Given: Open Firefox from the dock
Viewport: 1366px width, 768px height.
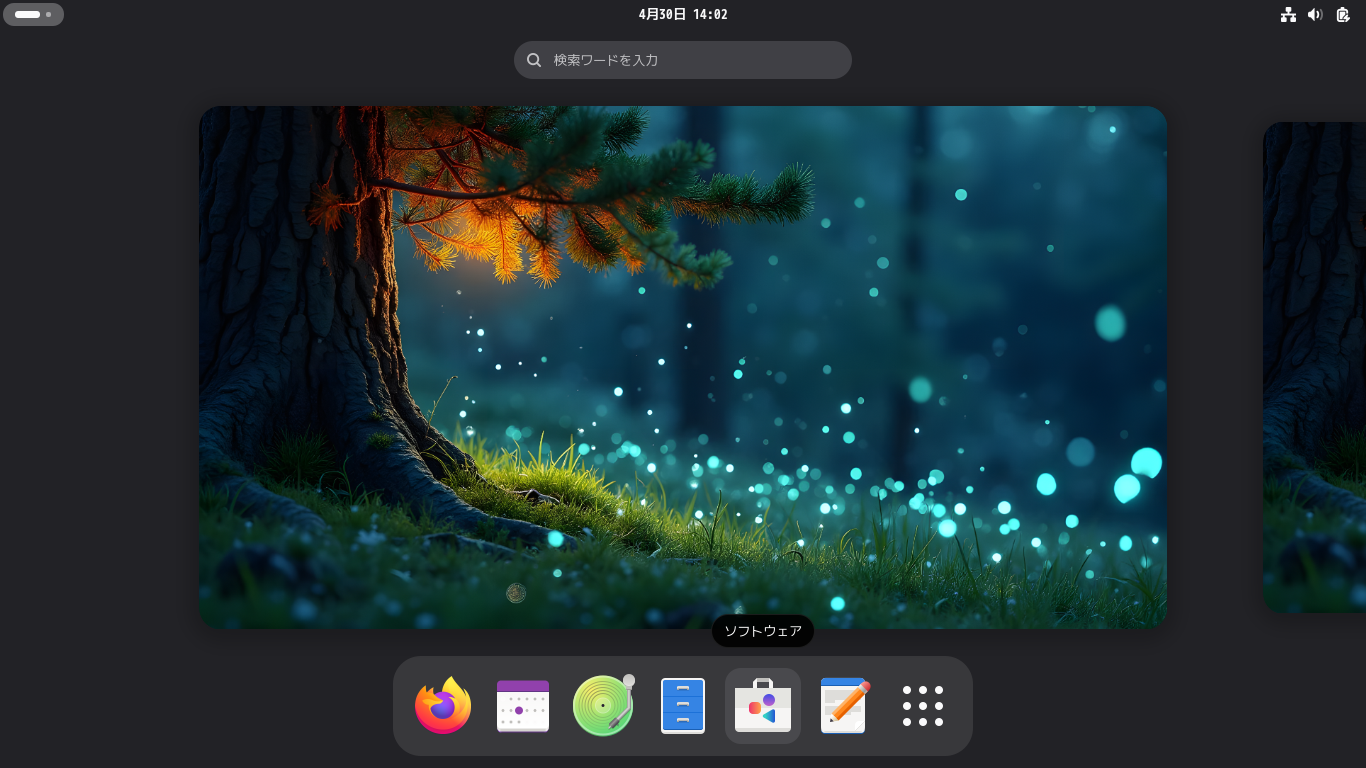Looking at the screenshot, I should pyautogui.click(x=443, y=706).
